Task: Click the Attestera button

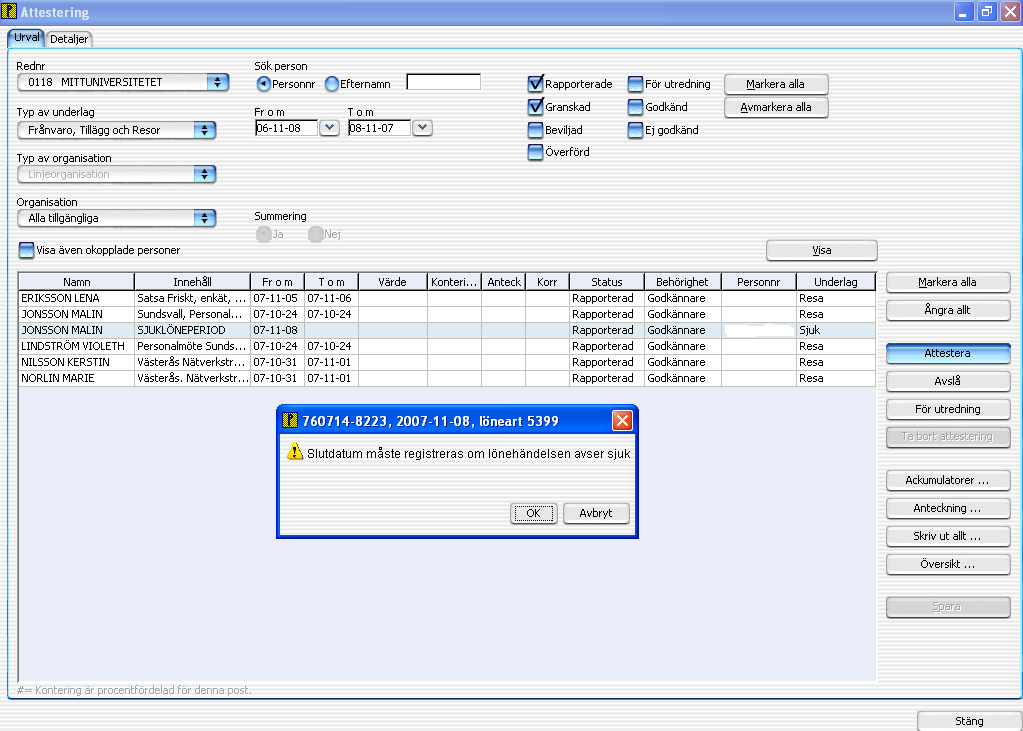Action: pyautogui.click(x=947, y=353)
